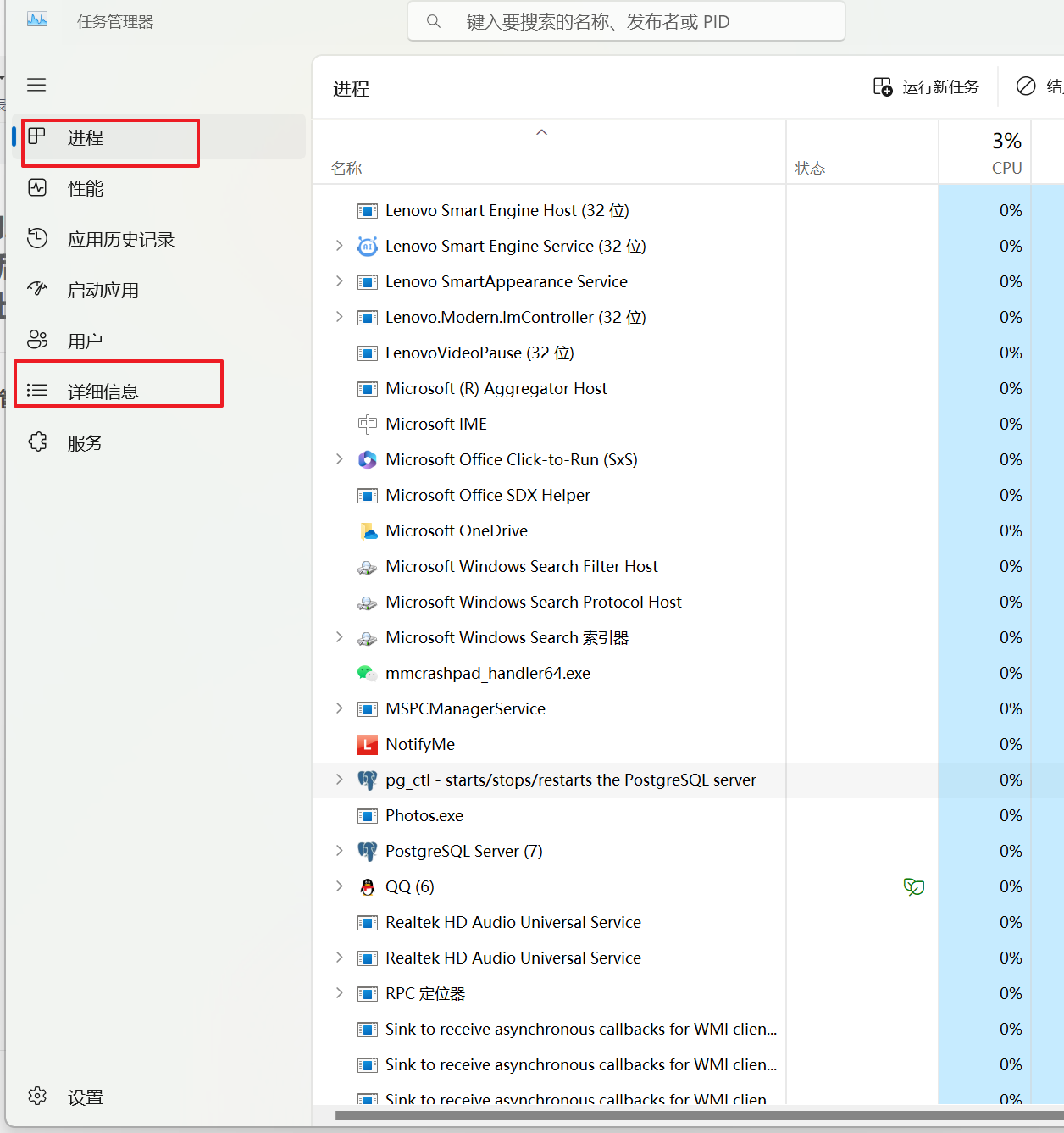Viewport: 1064px width, 1133px height.
Task: Click the search magnifier icon
Action: [433, 21]
